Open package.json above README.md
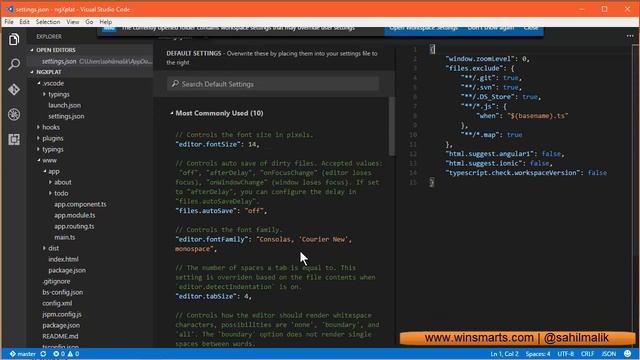The width and height of the screenshot is (640, 360). coord(61,326)
